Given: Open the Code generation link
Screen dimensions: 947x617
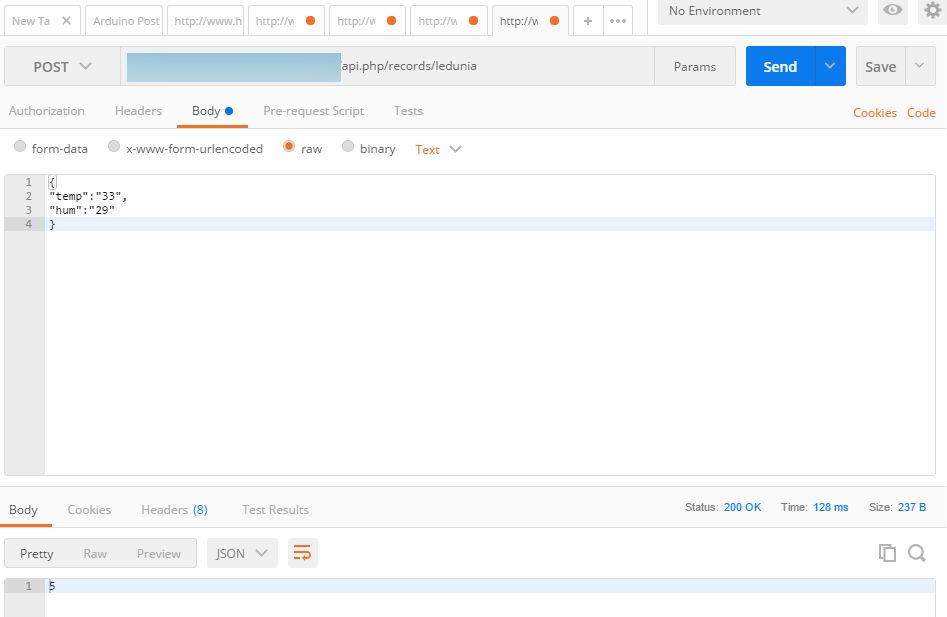Looking at the screenshot, I should coord(921,112).
